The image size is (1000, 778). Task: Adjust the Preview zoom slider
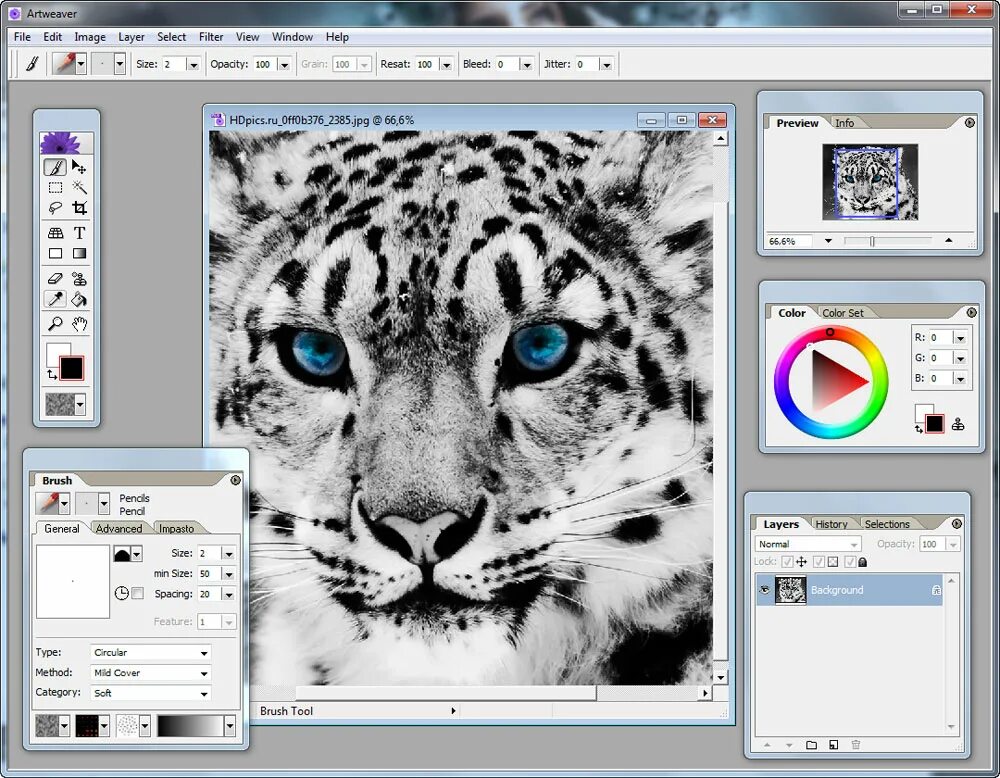coord(872,241)
